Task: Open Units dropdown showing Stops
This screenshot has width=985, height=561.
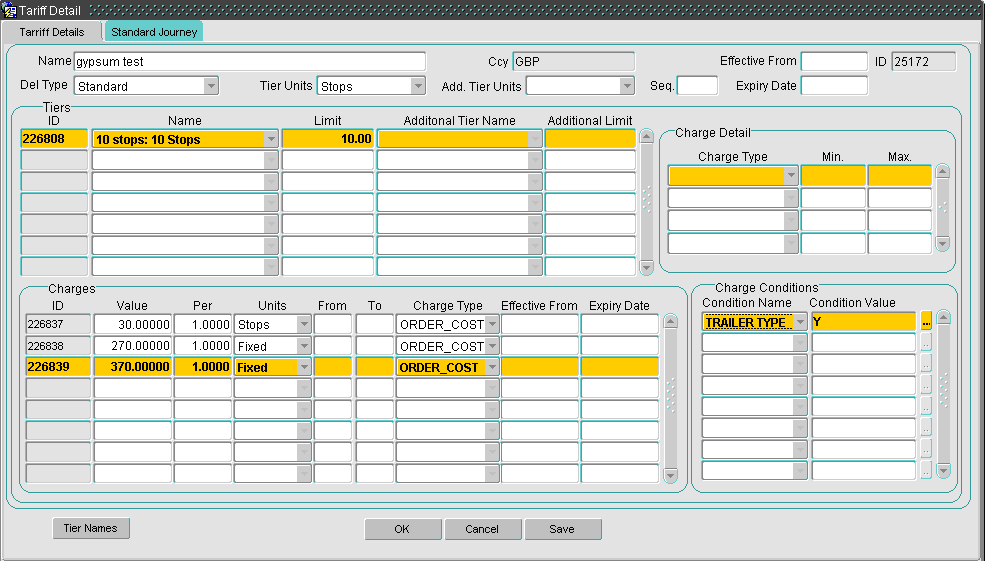Action: (304, 324)
